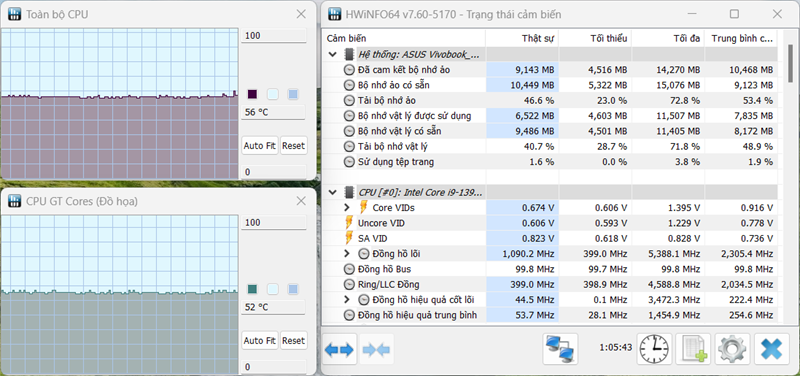Collapse the Hệ thống ASUS Vivobook group

(333, 54)
